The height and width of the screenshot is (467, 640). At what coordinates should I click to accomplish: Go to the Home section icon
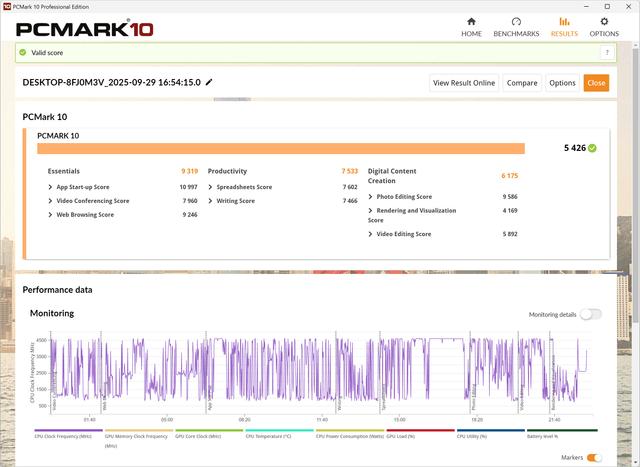click(471, 22)
